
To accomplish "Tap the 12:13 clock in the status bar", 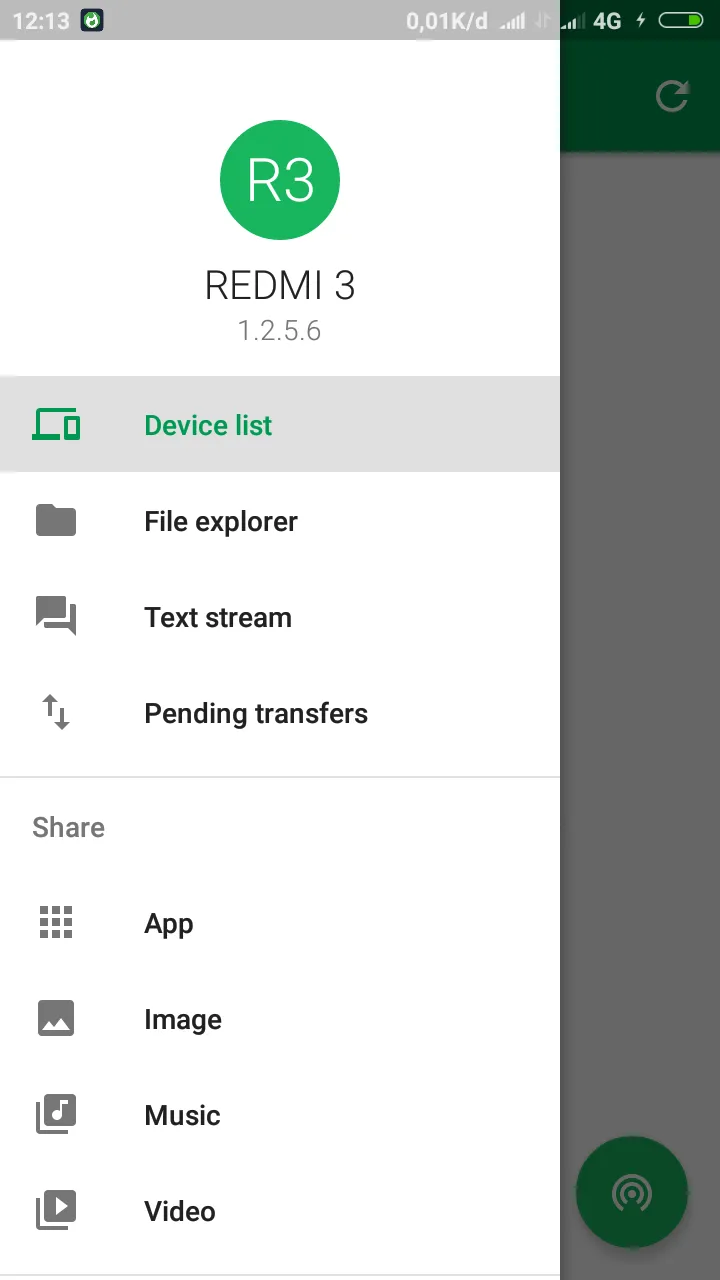I will coord(40,20).
